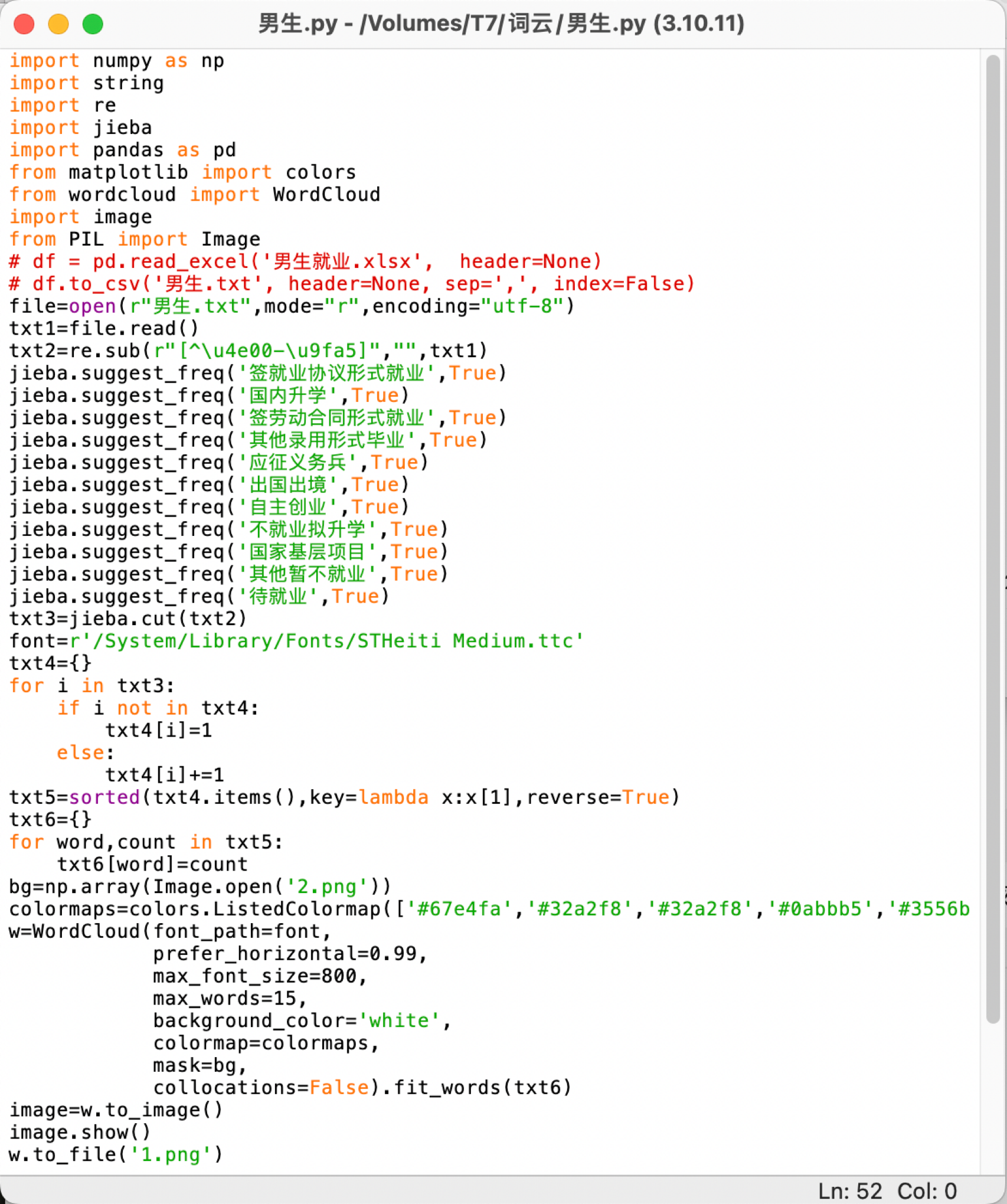
Task: Click the max_font_size=800 parameter
Action: (260, 977)
